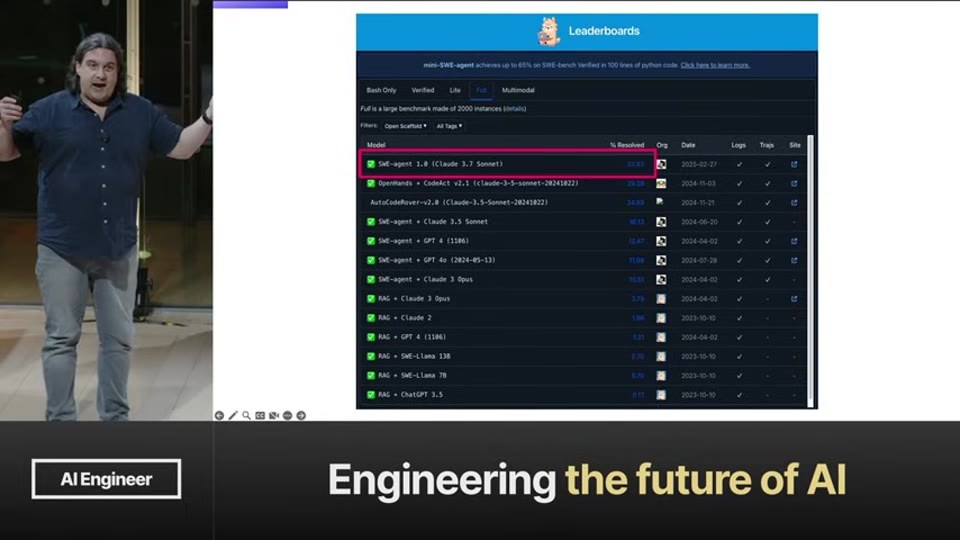Open site link for SWE-agent 1.0 row
Screen dimensions: 960x540
(x=794, y=164)
